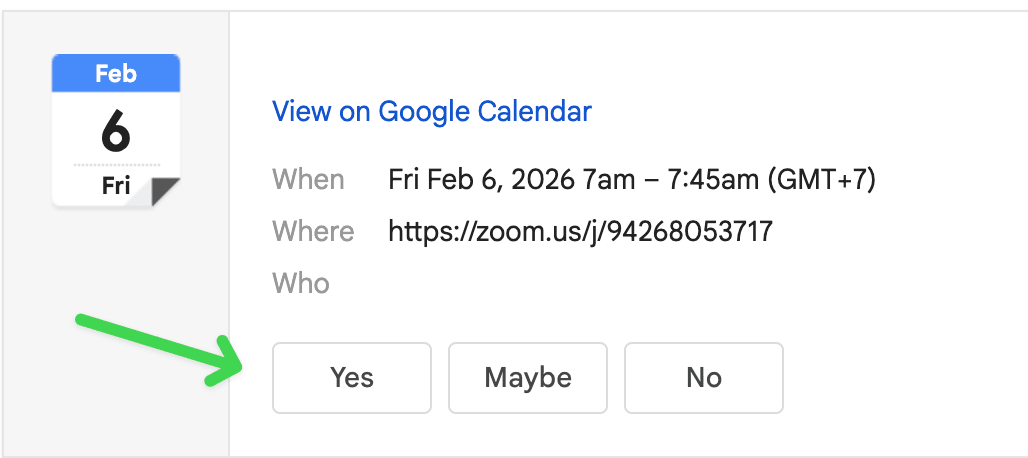The width and height of the screenshot is (1028, 458).
Task: Open the View on Google Calendar link
Action: 432,111
